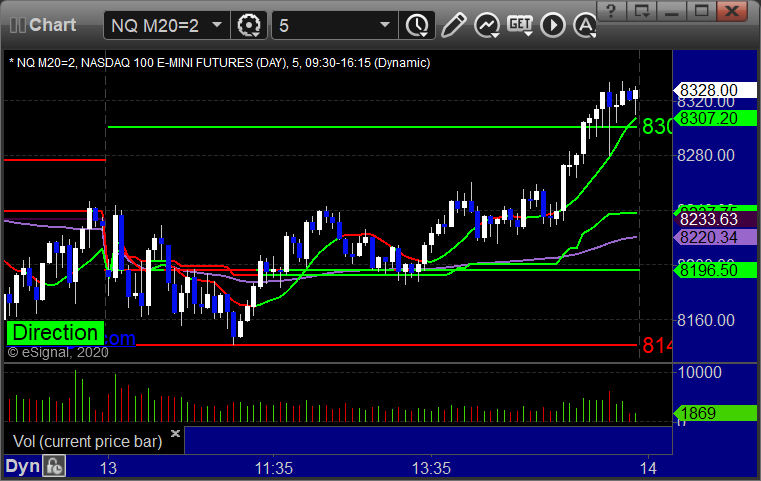The width and height of the screenshot is (761, 481).
Task: Click the 8196.50 green price marker
Action: coord(714,270)
